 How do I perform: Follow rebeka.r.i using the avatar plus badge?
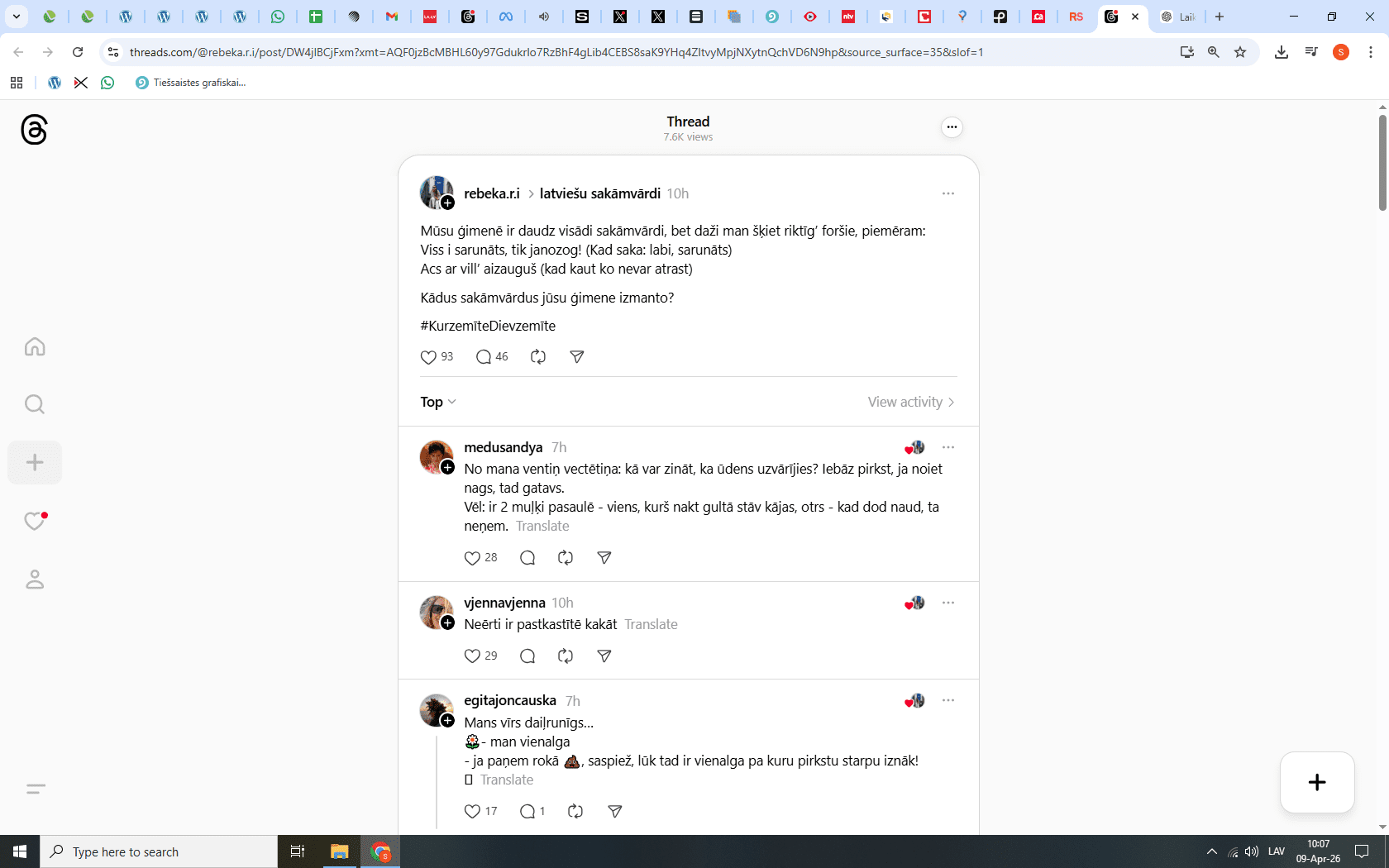coord(447,203)
